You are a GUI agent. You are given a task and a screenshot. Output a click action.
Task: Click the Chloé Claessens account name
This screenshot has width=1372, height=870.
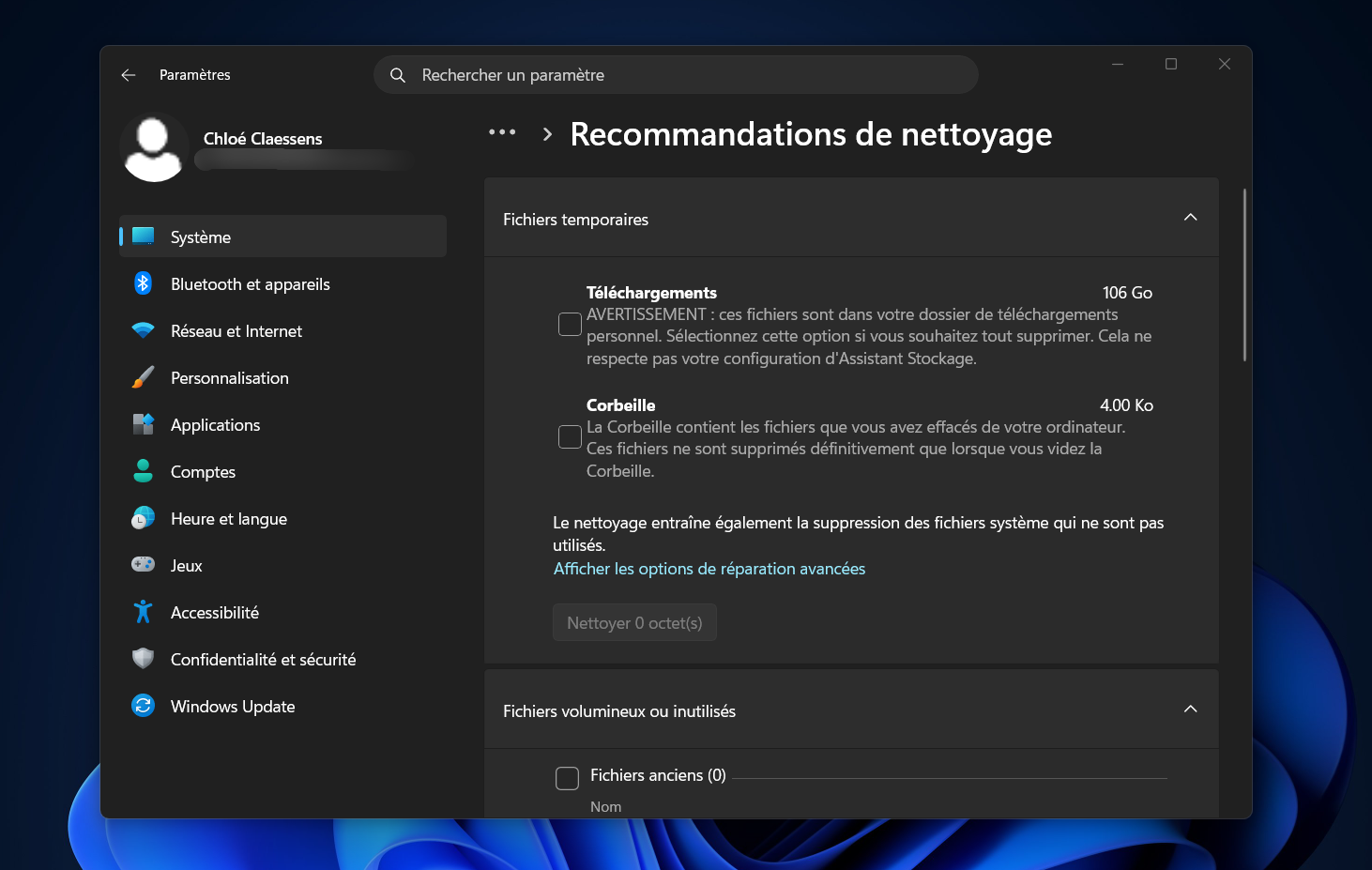tap(263, 139)
